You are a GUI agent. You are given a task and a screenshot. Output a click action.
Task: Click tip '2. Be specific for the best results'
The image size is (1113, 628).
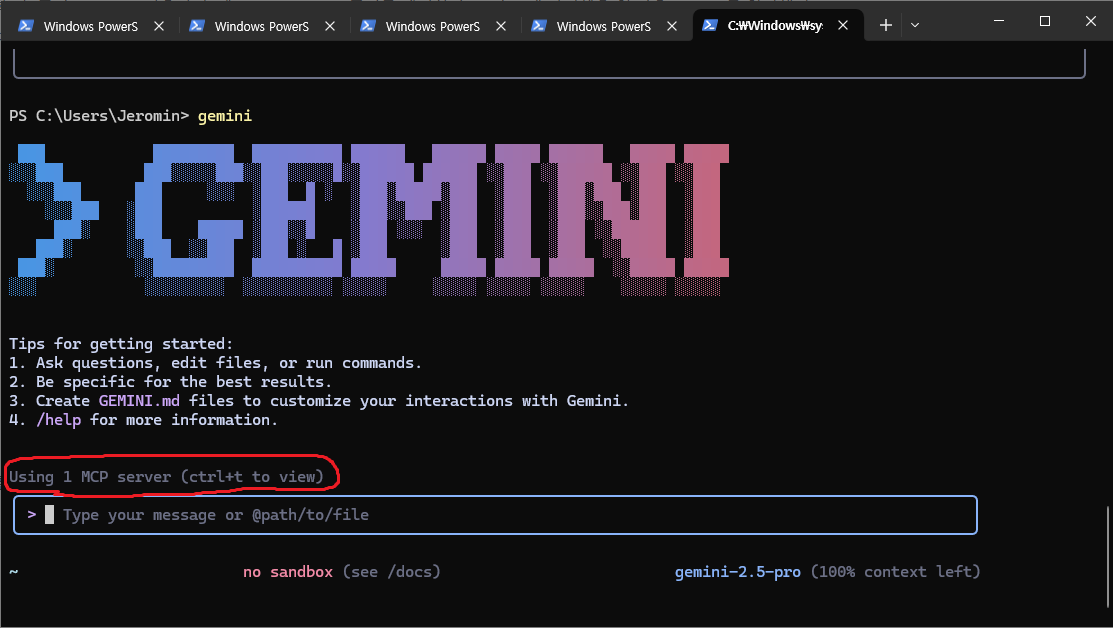[x=170, y=382]
